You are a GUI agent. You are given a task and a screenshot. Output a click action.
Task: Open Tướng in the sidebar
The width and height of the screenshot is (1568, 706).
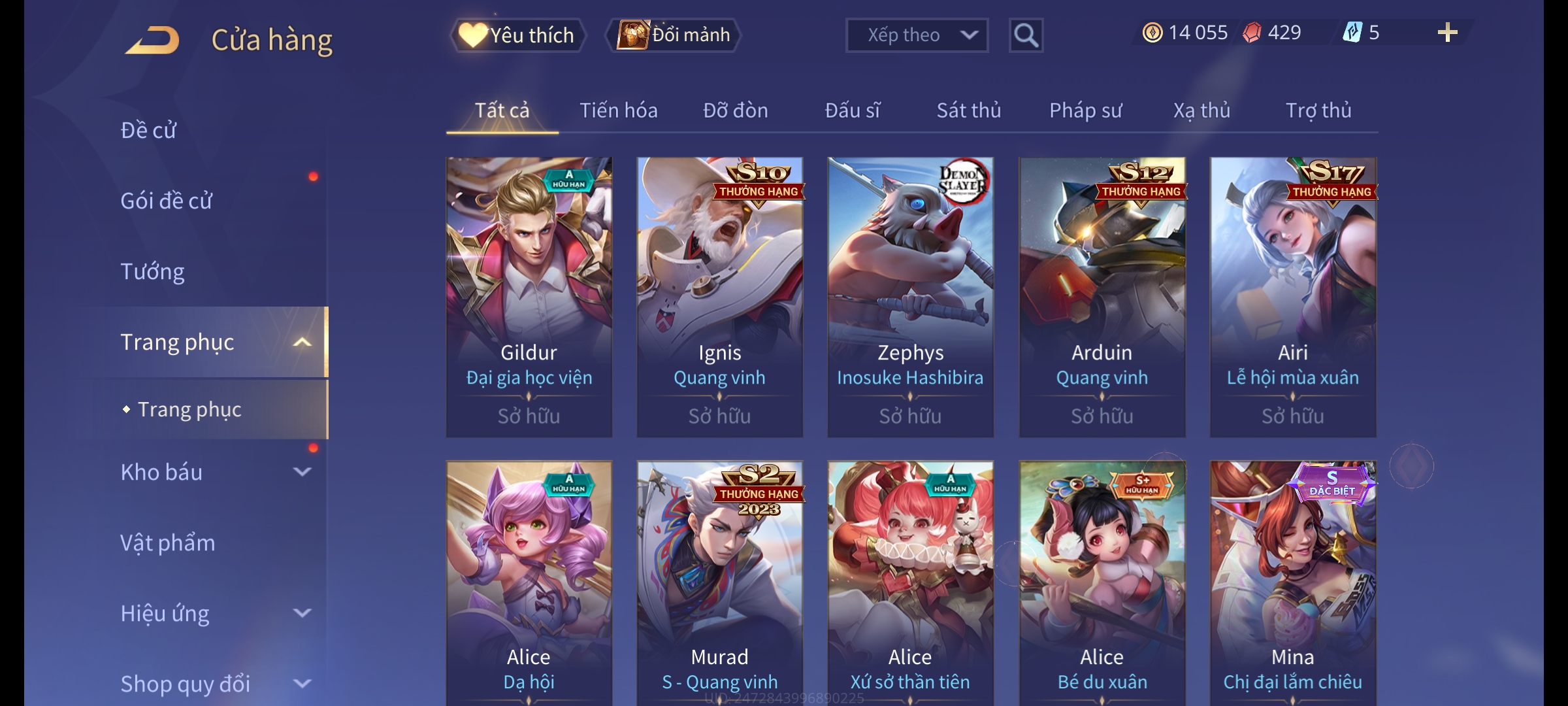(152, 271)
